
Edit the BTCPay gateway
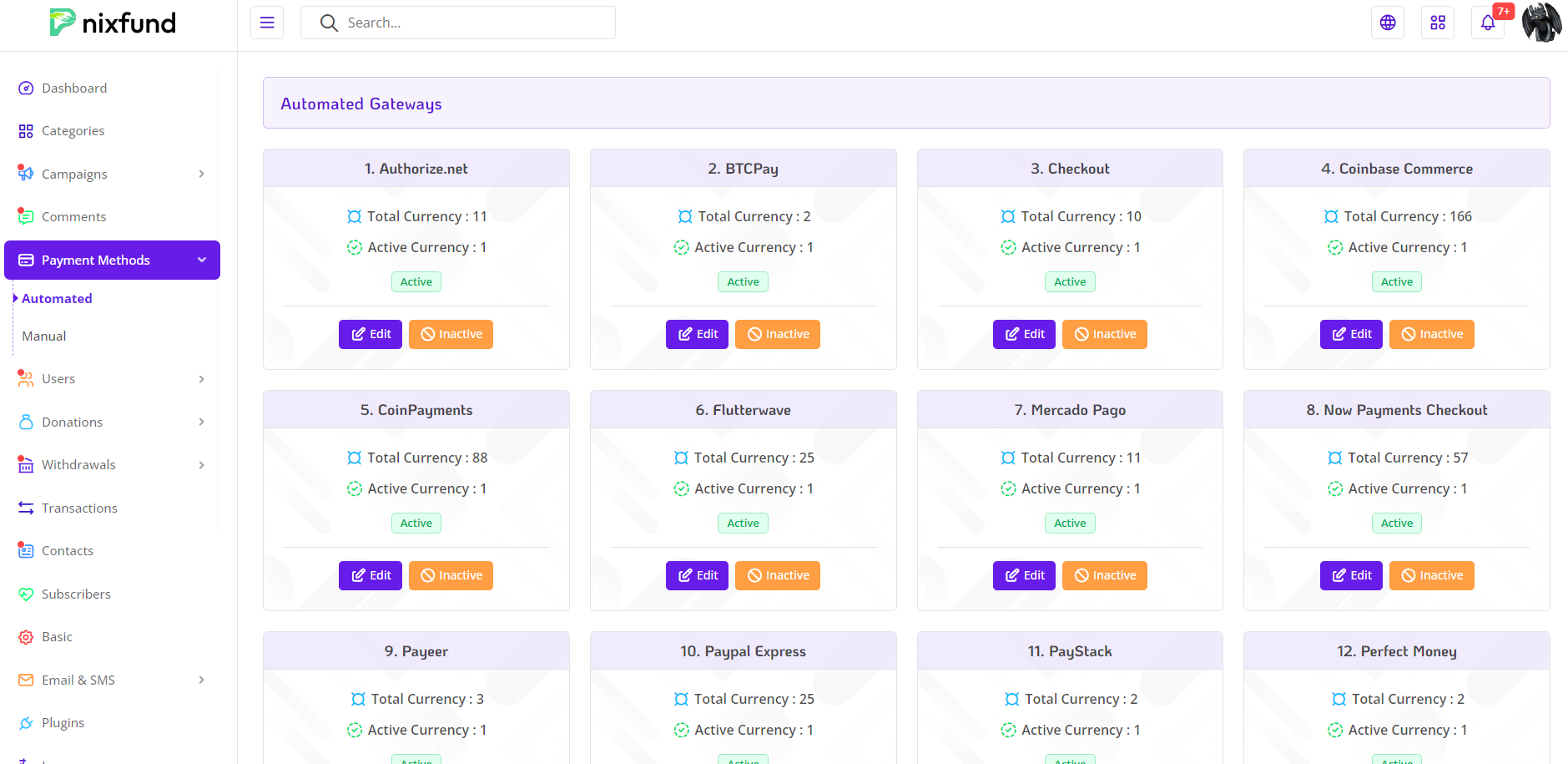pyautogui.click(x=697, y=334)
